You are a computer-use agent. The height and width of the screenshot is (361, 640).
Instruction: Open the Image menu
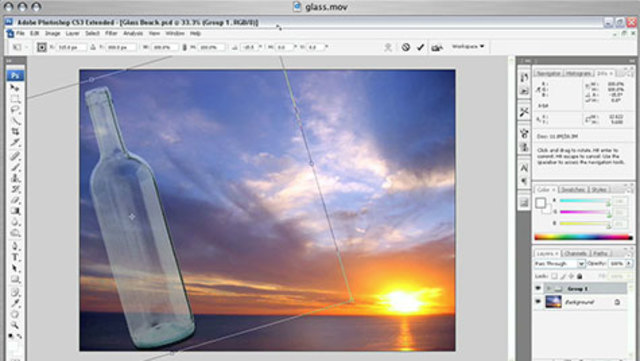52,33
